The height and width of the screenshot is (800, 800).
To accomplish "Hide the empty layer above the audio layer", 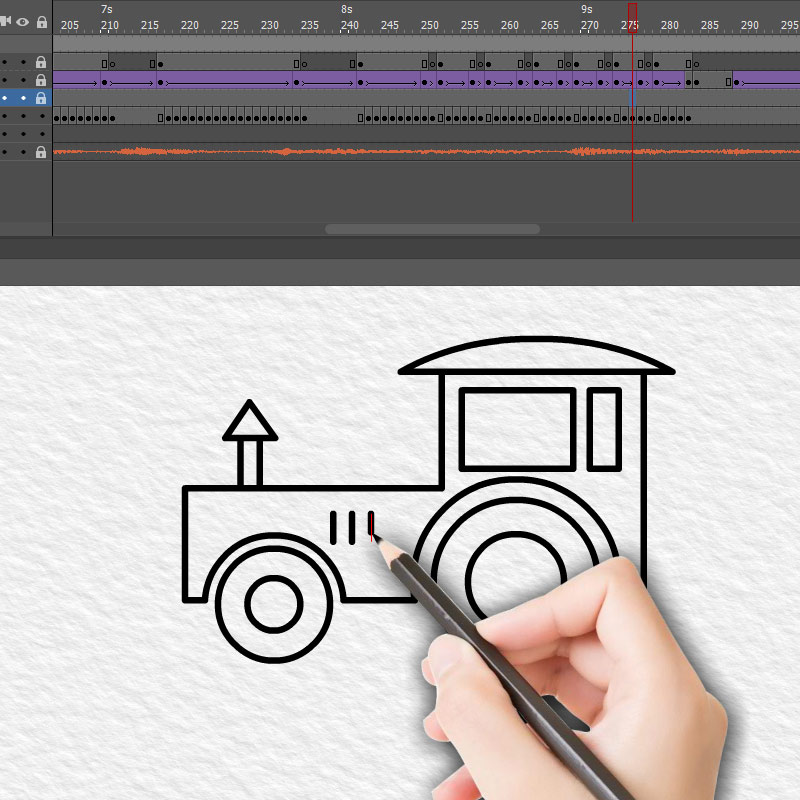I will 23,134.
